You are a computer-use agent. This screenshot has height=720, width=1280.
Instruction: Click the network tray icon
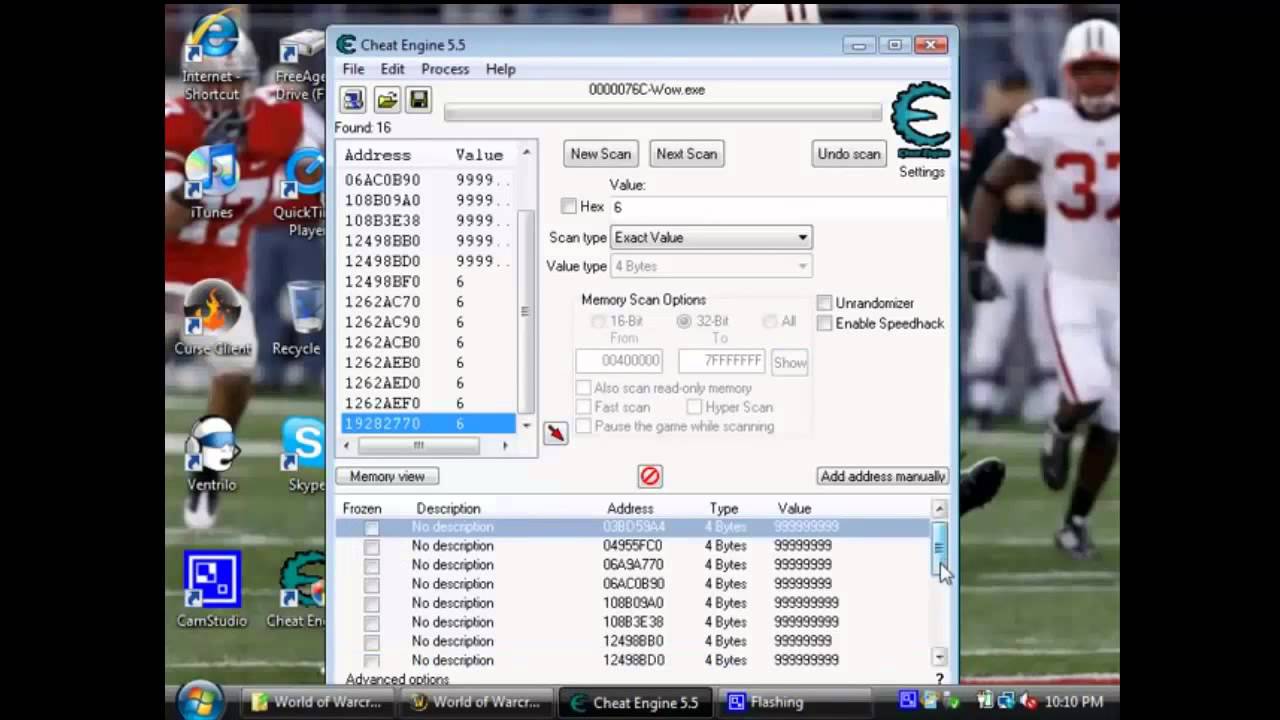(x=1006, y=702)
